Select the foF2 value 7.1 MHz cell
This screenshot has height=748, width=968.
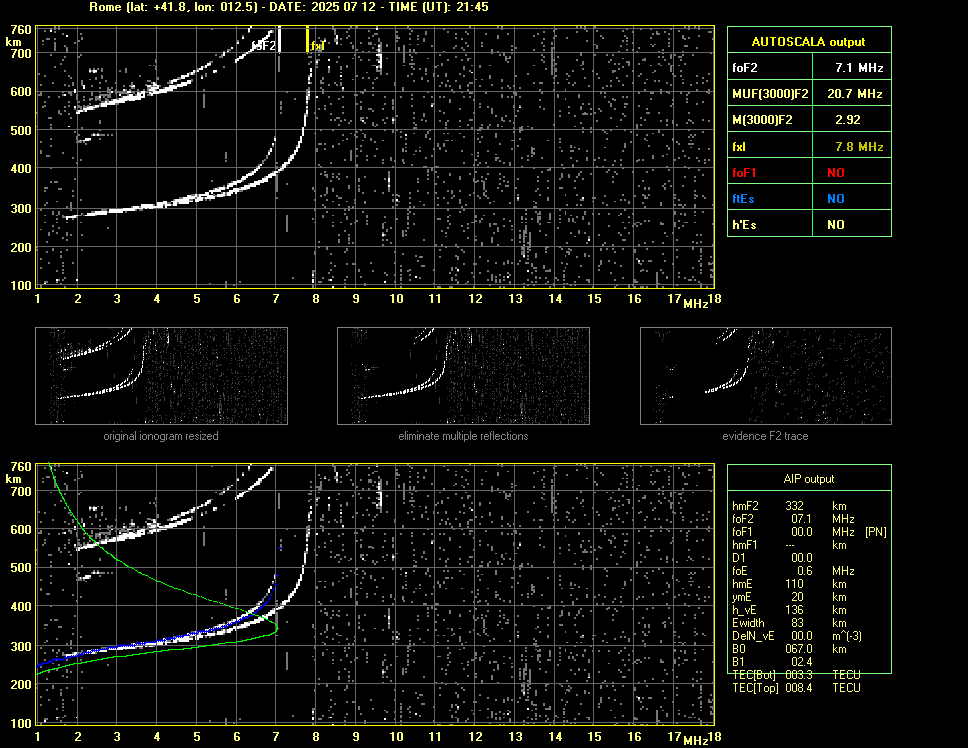point(851,68)
